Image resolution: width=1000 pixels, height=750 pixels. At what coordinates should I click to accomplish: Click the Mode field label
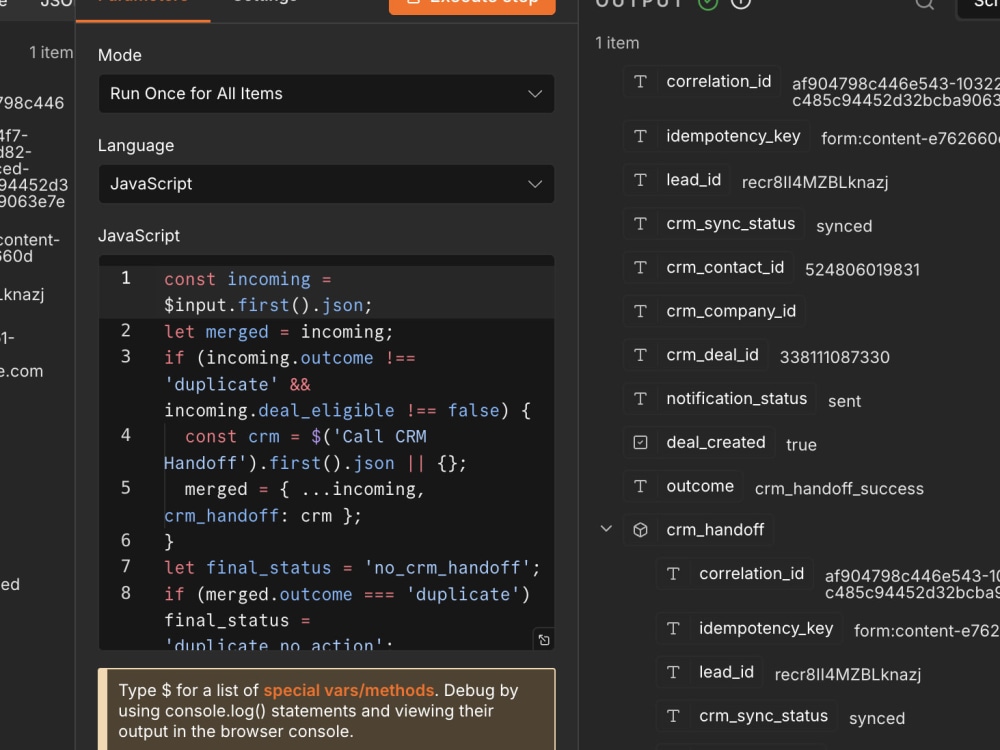pos(120,55)
